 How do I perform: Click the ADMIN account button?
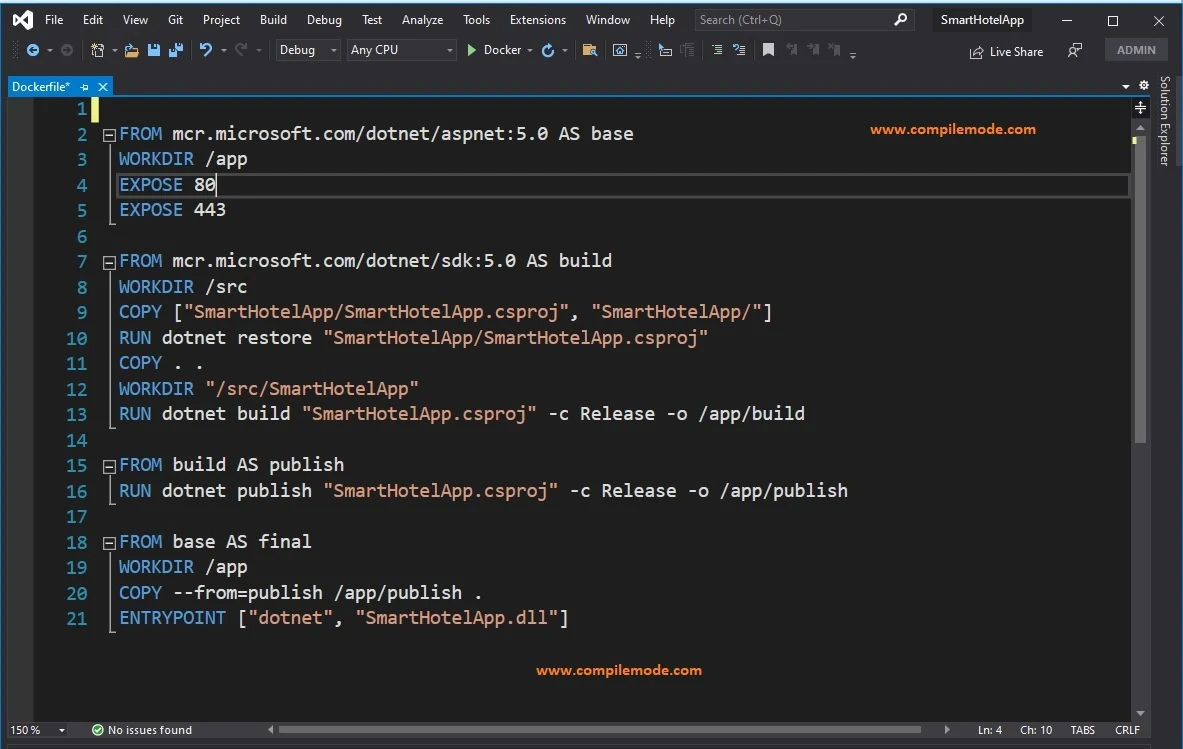coord(1136,49)
